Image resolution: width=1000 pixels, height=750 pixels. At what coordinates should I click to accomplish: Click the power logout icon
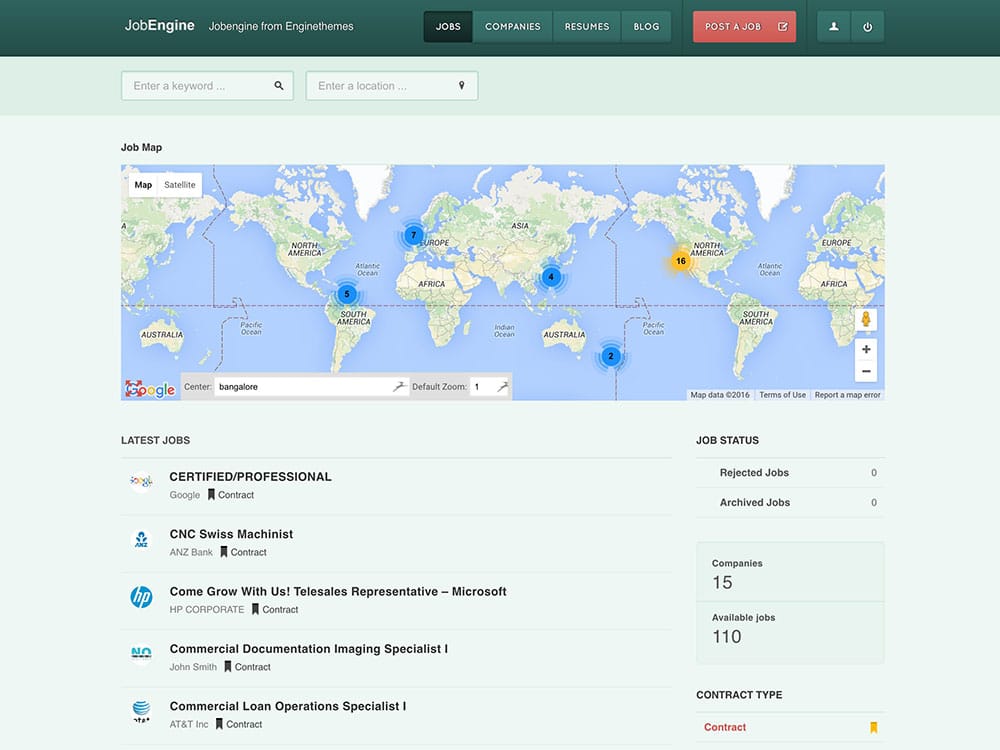click(x=867, y=27)
